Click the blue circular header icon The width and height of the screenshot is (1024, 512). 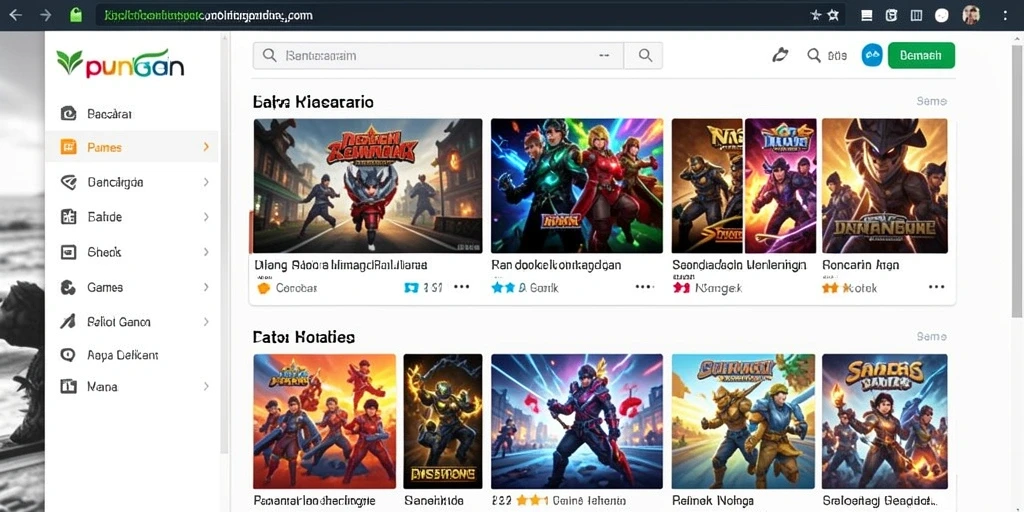click(872, 56)
